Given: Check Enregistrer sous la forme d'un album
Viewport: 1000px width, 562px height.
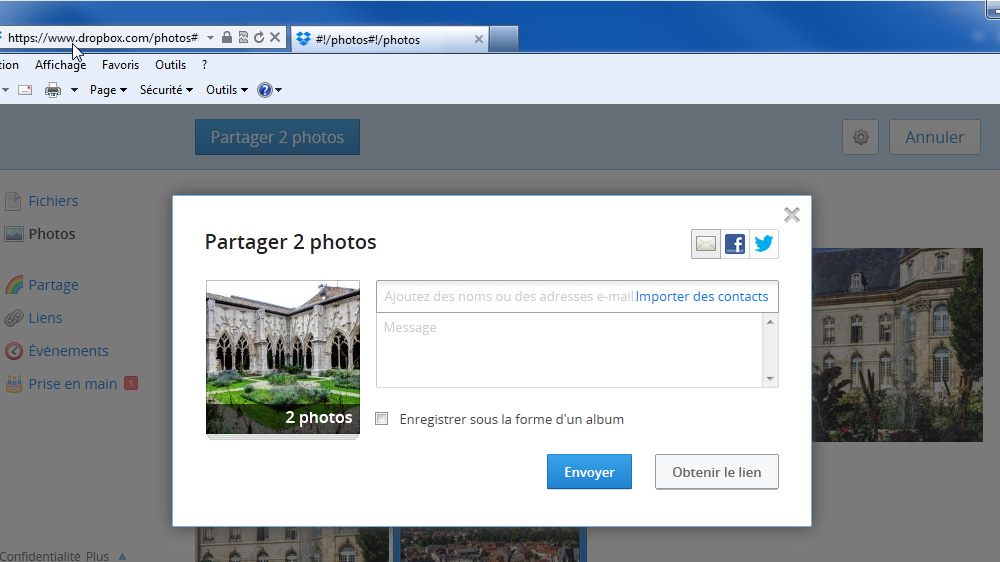Looking at the screenshot, I should 381,418.
